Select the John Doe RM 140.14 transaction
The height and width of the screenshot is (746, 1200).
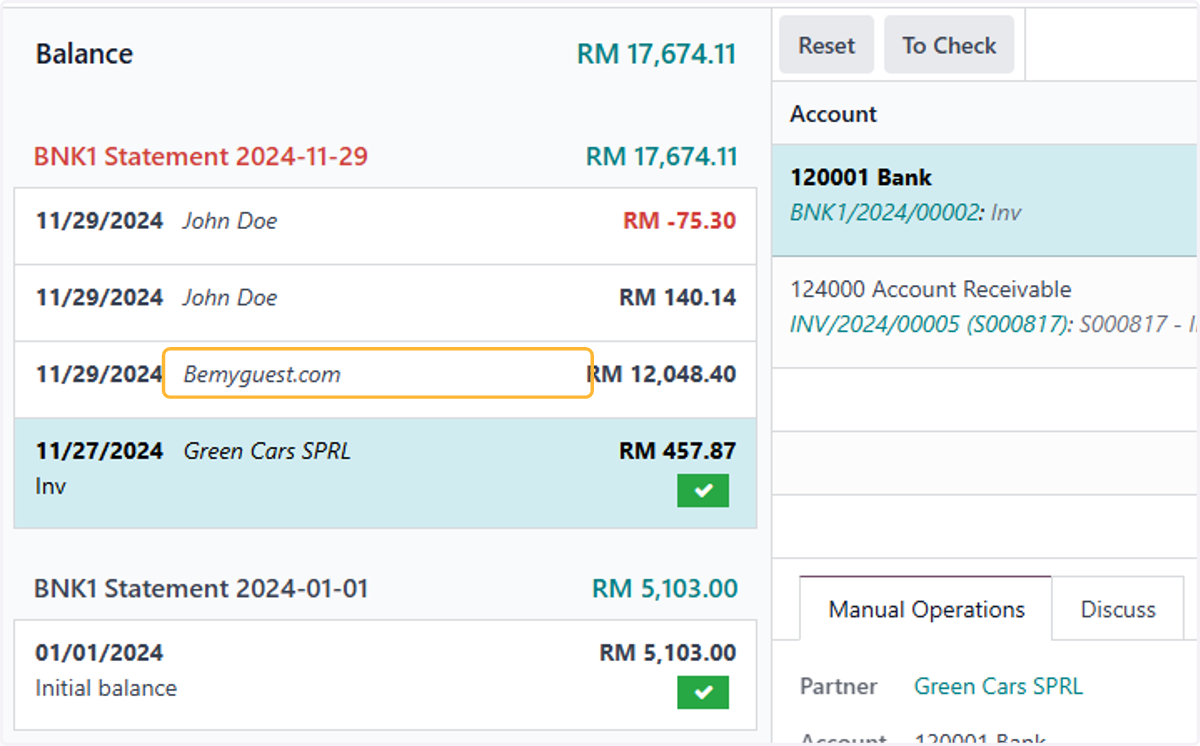point(385,303)
